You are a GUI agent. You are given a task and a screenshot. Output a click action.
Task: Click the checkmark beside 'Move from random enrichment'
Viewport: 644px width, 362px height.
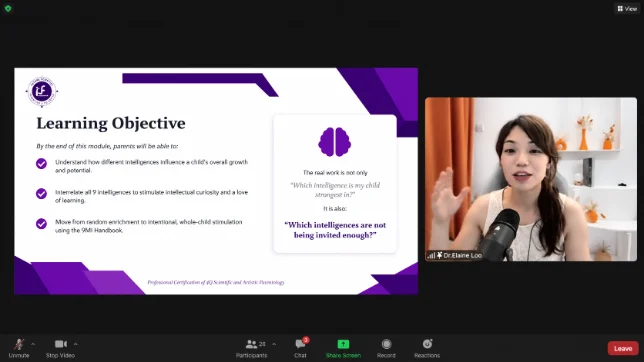coord(41,223)
